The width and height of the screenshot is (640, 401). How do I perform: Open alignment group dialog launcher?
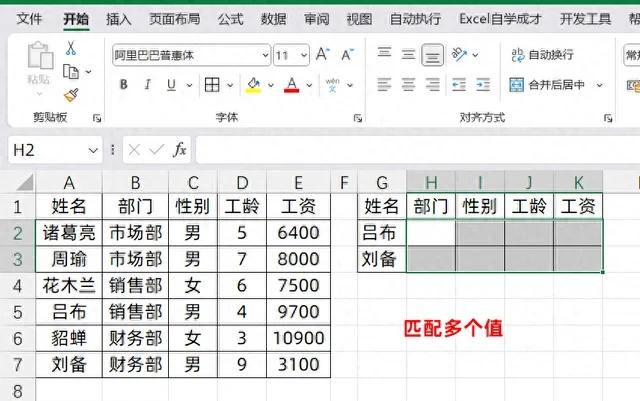(x=608, y=118)
